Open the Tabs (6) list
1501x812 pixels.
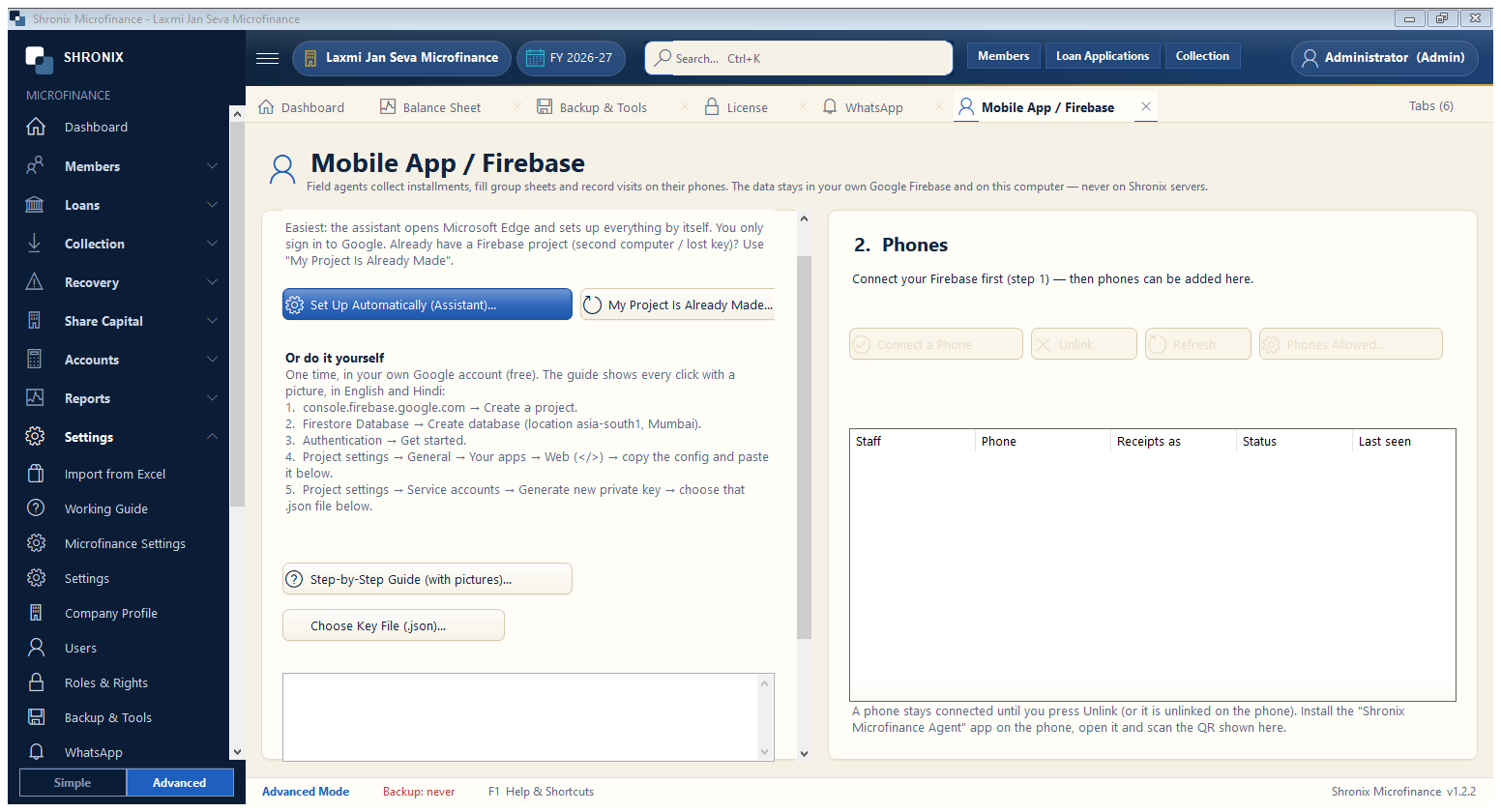click(1430, 106)
